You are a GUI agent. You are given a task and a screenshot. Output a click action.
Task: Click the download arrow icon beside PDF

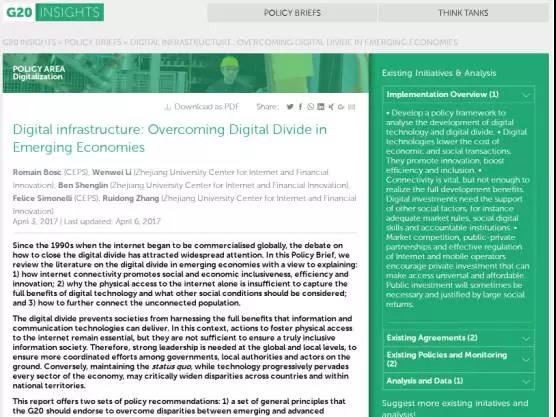(168, 107)
